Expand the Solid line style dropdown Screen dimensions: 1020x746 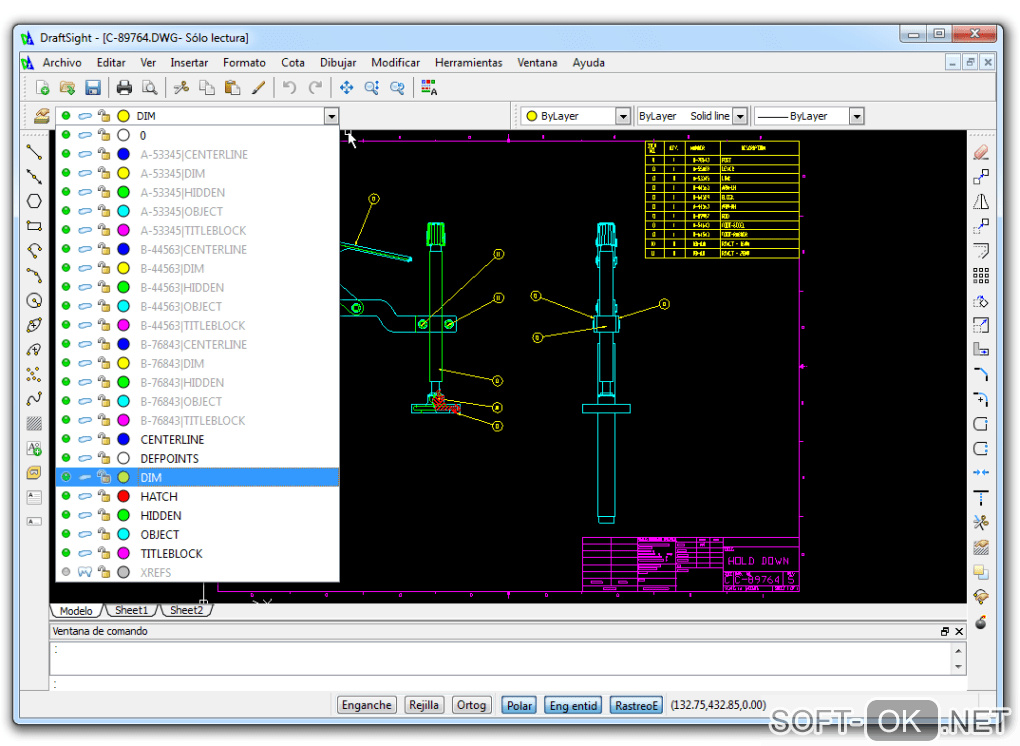740,116
